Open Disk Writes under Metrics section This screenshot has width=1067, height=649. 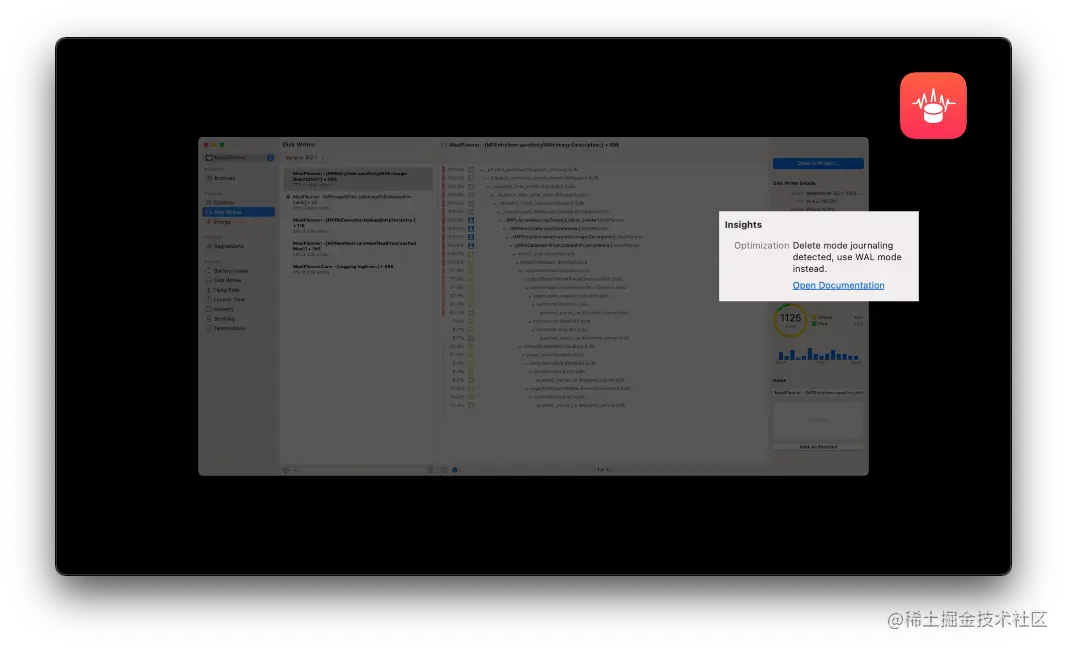click(x=227, y=280)
